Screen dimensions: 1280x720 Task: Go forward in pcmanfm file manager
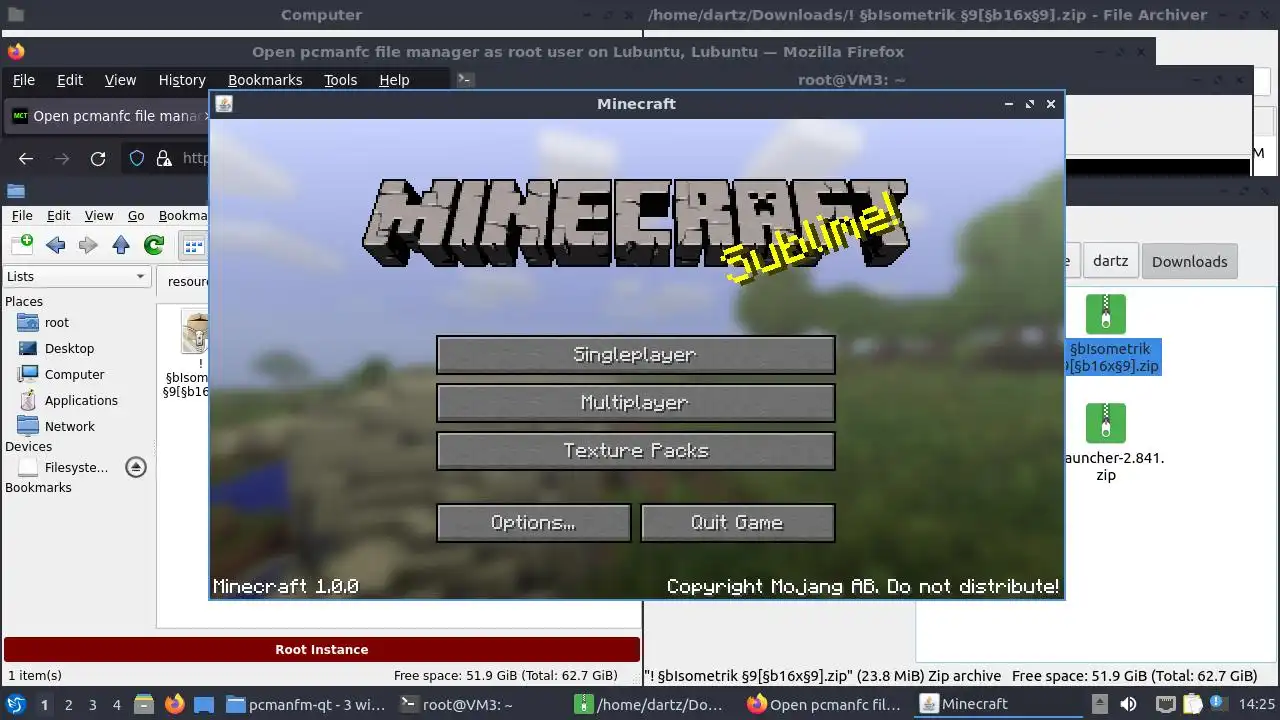[88, 244]
